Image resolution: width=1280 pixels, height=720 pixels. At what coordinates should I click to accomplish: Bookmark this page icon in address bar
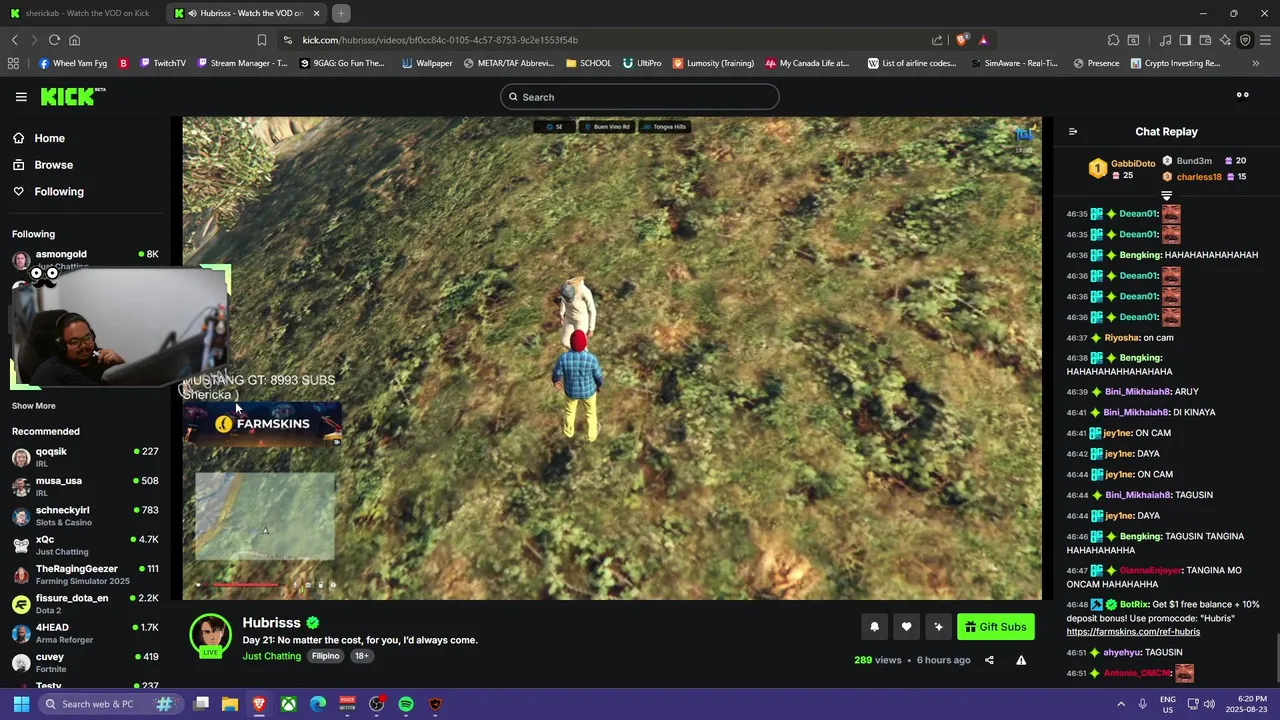pos(262,40)
